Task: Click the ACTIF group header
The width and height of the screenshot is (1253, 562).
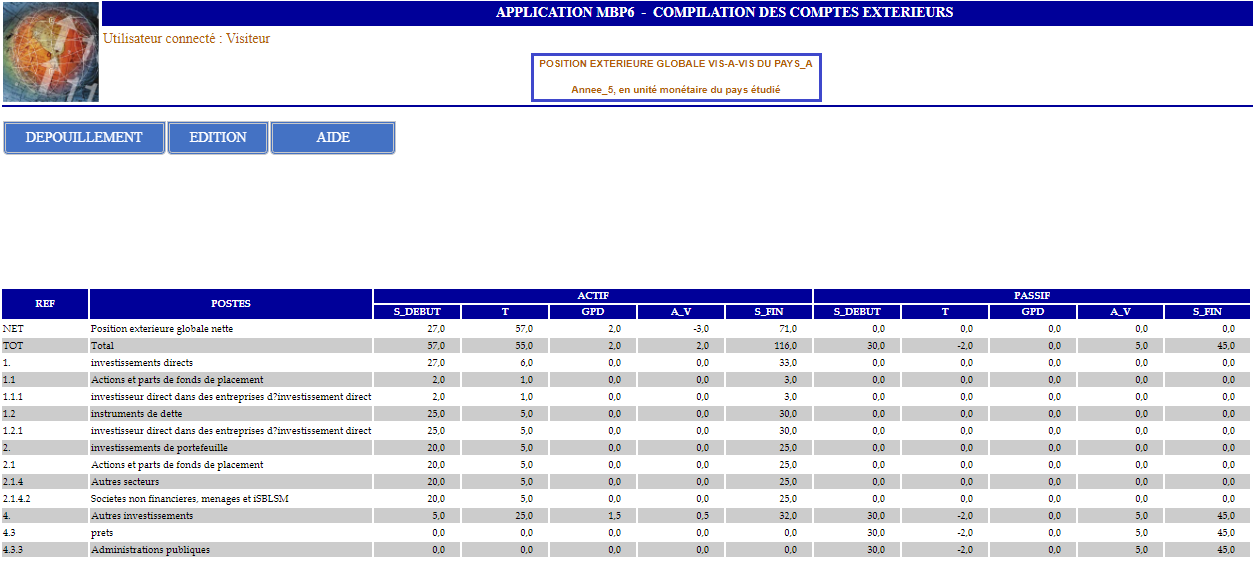Action: tap(593, 296)
